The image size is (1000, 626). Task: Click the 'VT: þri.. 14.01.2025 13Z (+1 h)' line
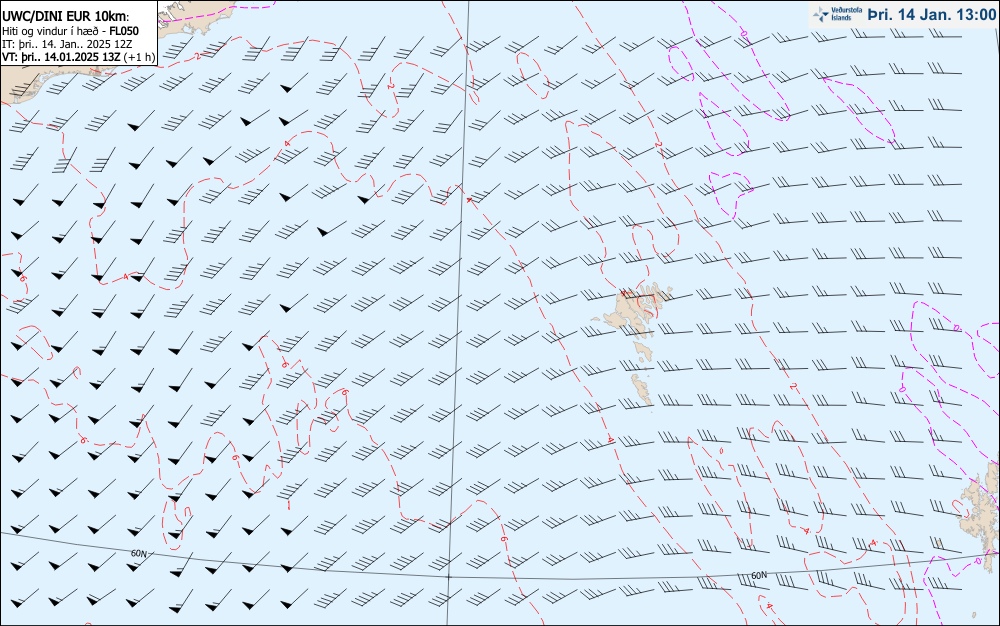point(78,57)
